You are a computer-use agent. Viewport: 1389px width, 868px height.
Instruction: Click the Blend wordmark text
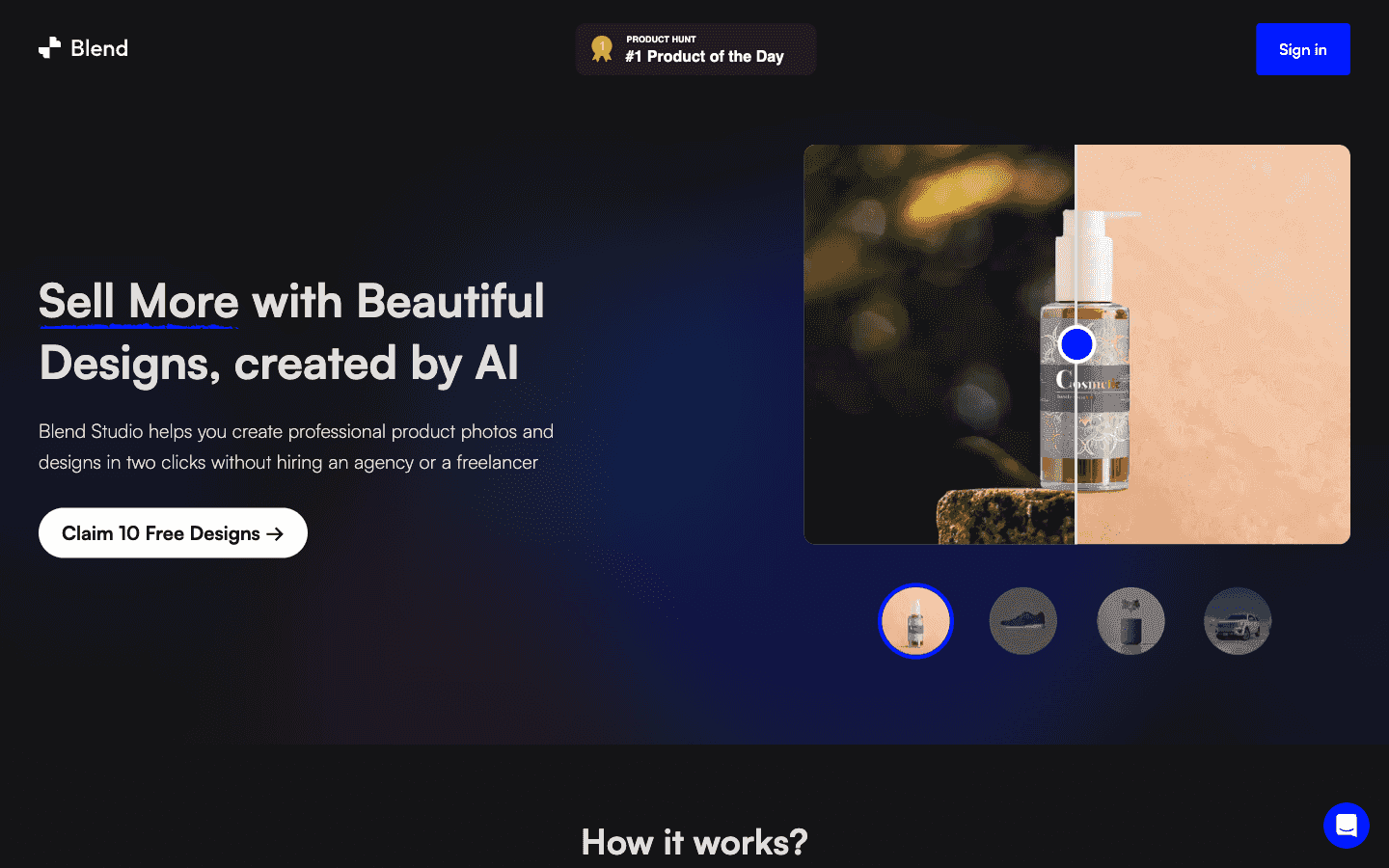tap(99, 48)
